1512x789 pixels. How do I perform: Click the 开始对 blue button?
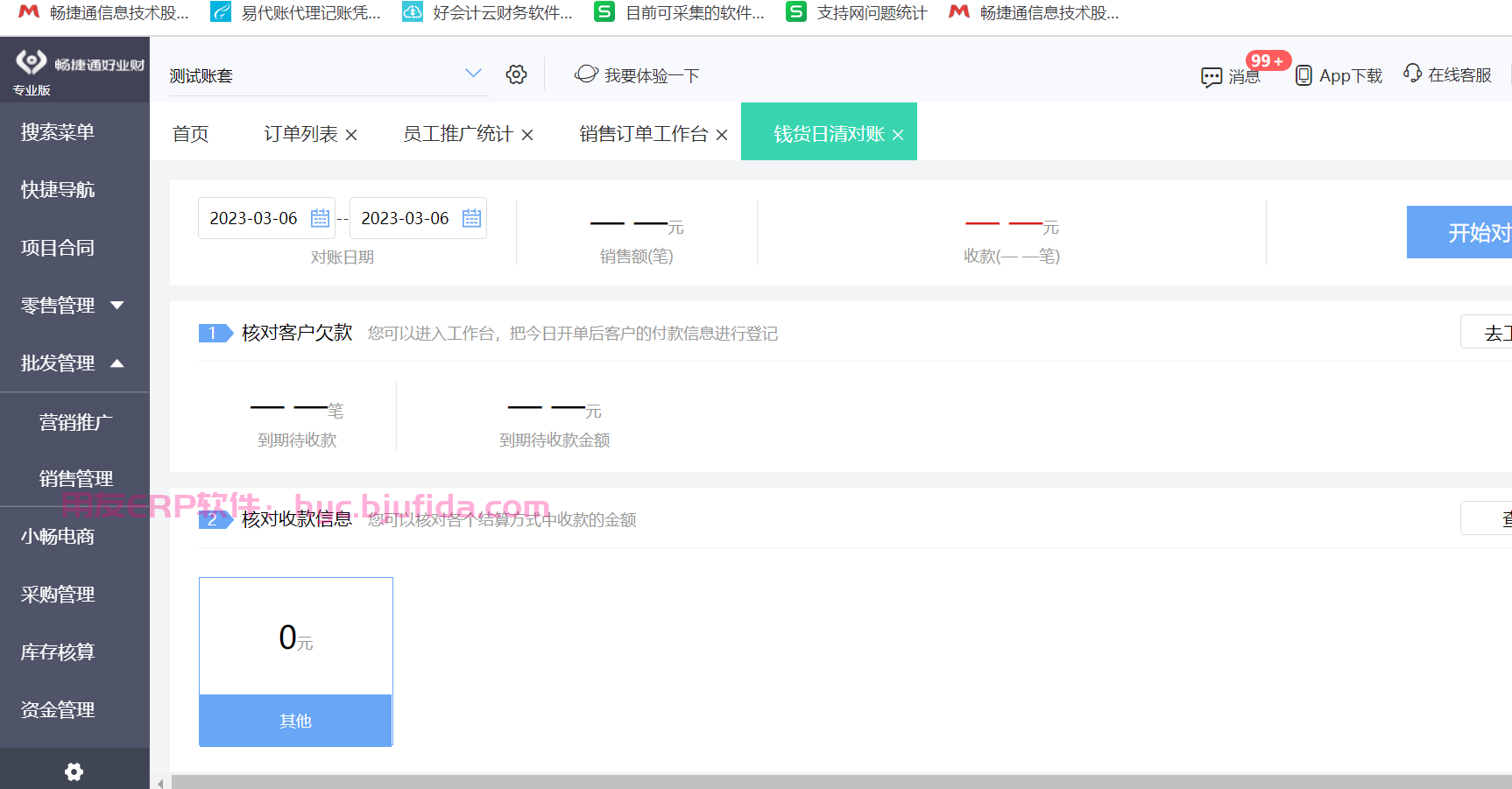[1459, 232]
